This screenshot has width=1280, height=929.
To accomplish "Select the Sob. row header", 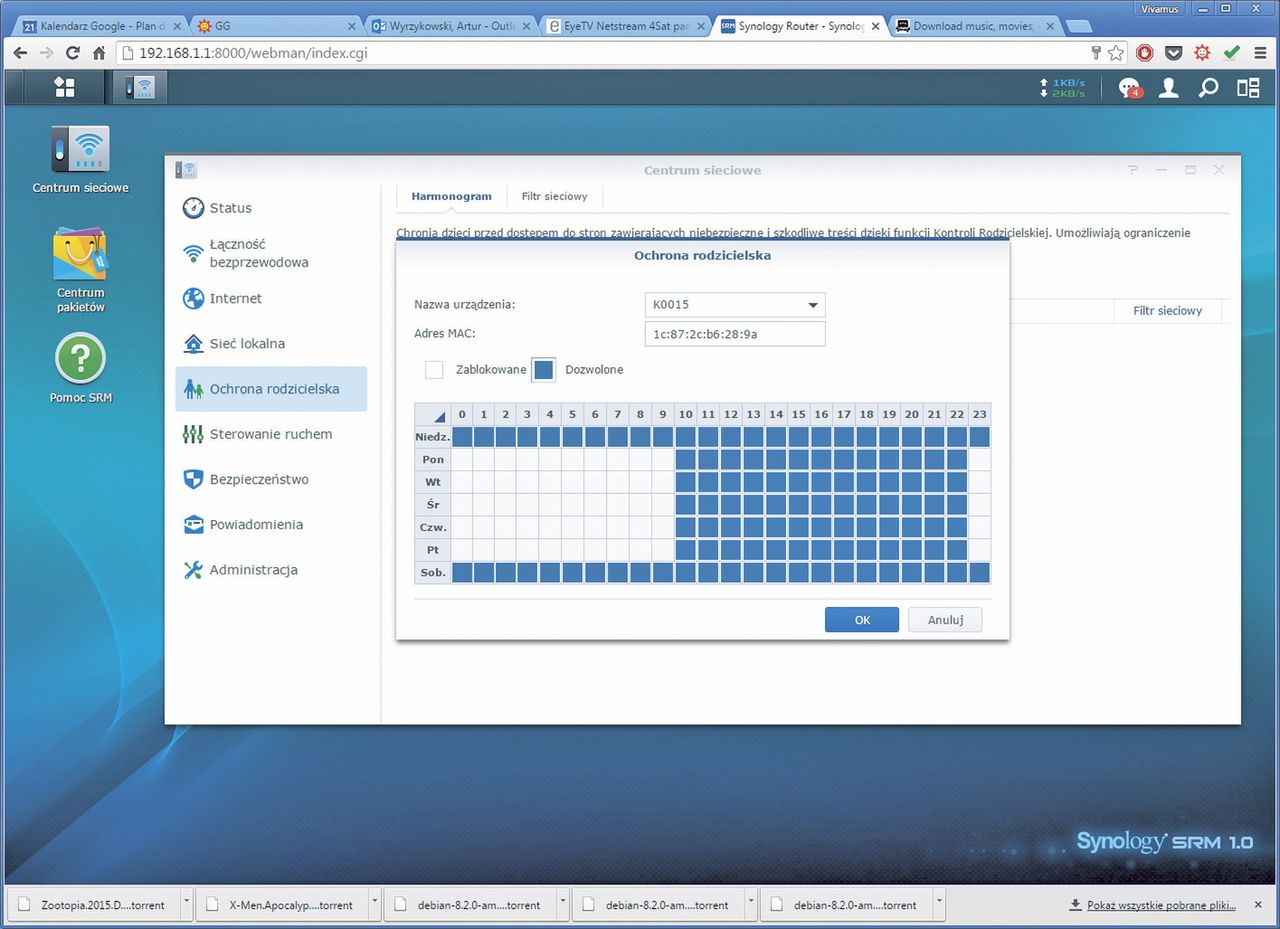I will click(x=433, y=572).
